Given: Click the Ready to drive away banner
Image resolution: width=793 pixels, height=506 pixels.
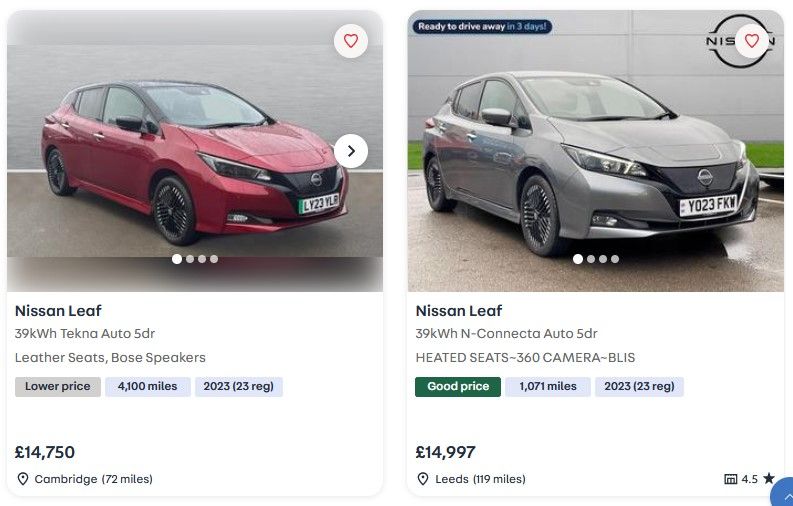Looking at the screenshot, I should tap(482, 27).
